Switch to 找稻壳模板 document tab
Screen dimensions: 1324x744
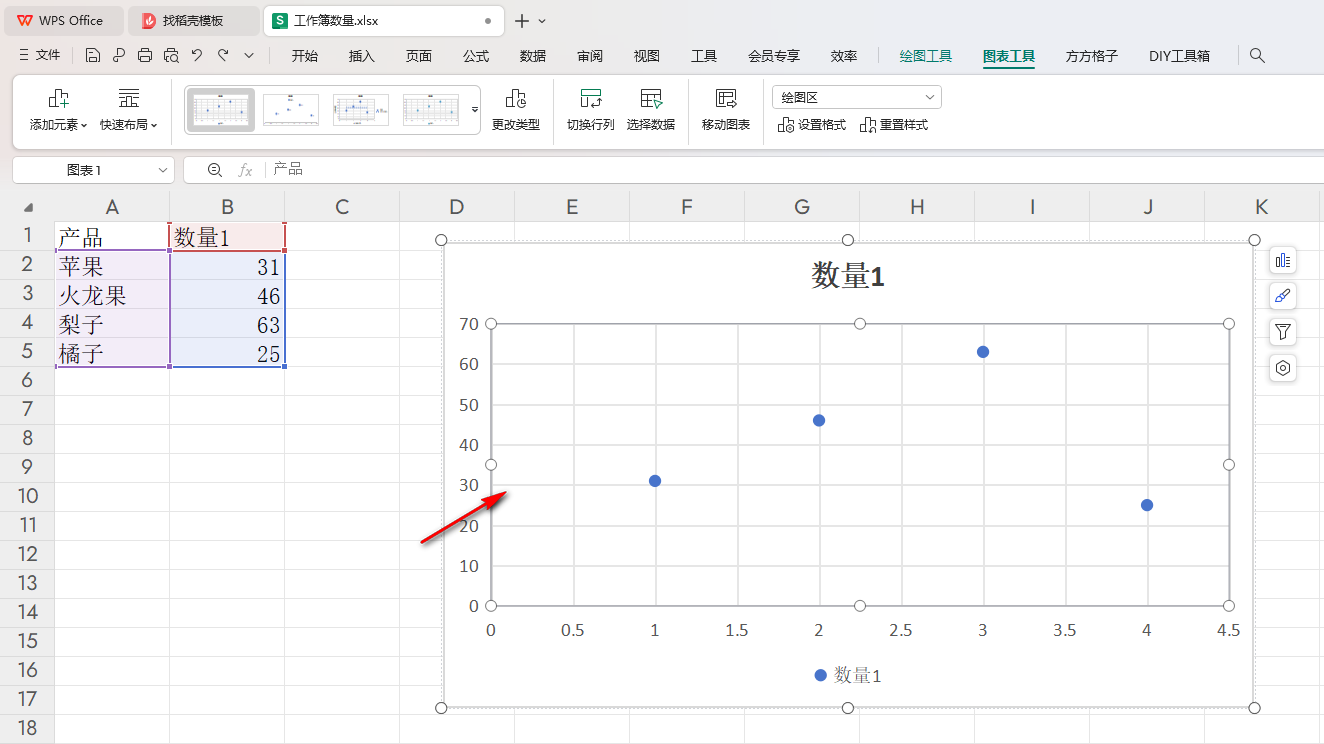pyautogui.click(x=194, y=20)
